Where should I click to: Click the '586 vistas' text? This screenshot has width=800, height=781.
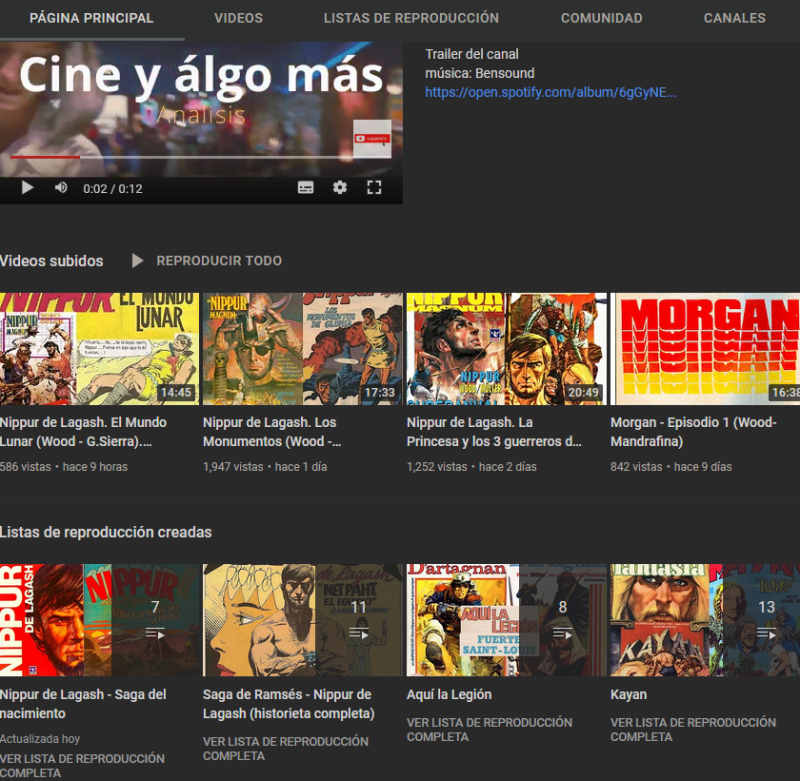pos(26,466)
